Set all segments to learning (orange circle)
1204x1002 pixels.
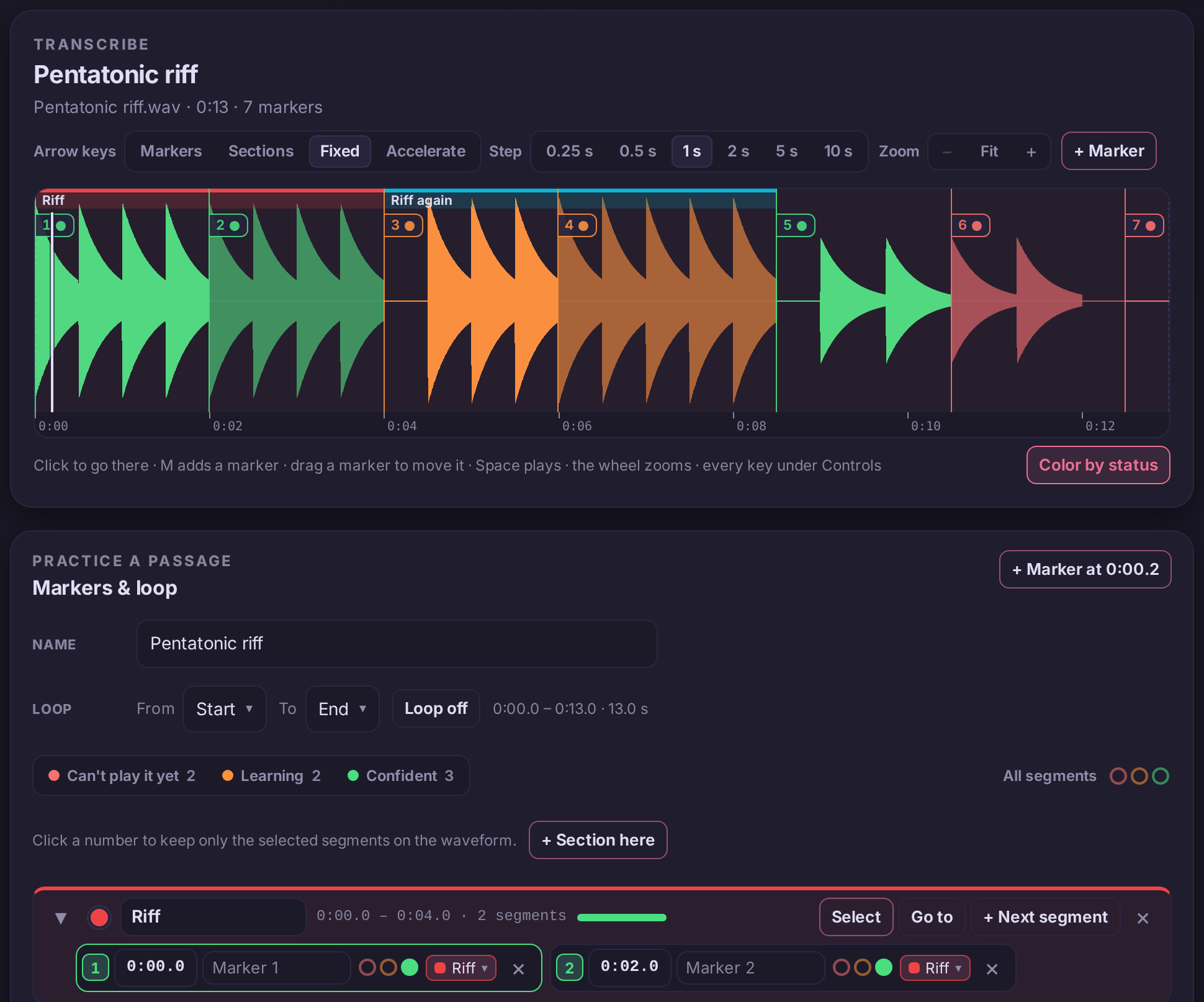[1139, 776]
